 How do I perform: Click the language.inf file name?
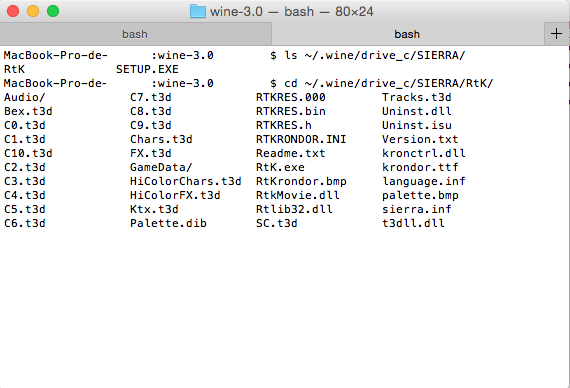(x=424, y=181)
